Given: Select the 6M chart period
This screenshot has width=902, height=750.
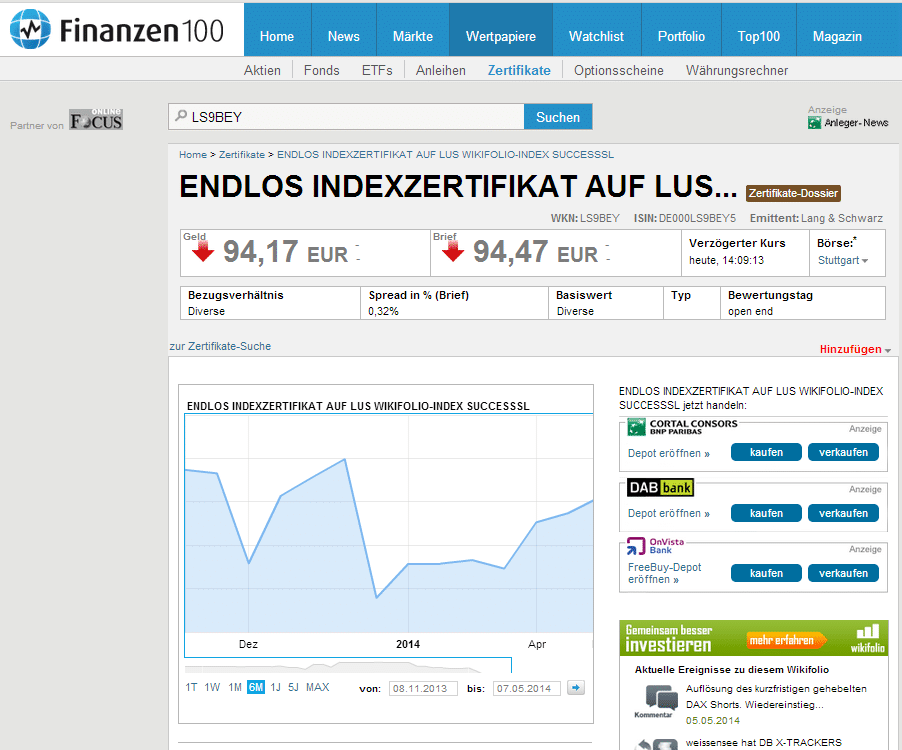Looking at the screenshot, I should click(256, 687).
